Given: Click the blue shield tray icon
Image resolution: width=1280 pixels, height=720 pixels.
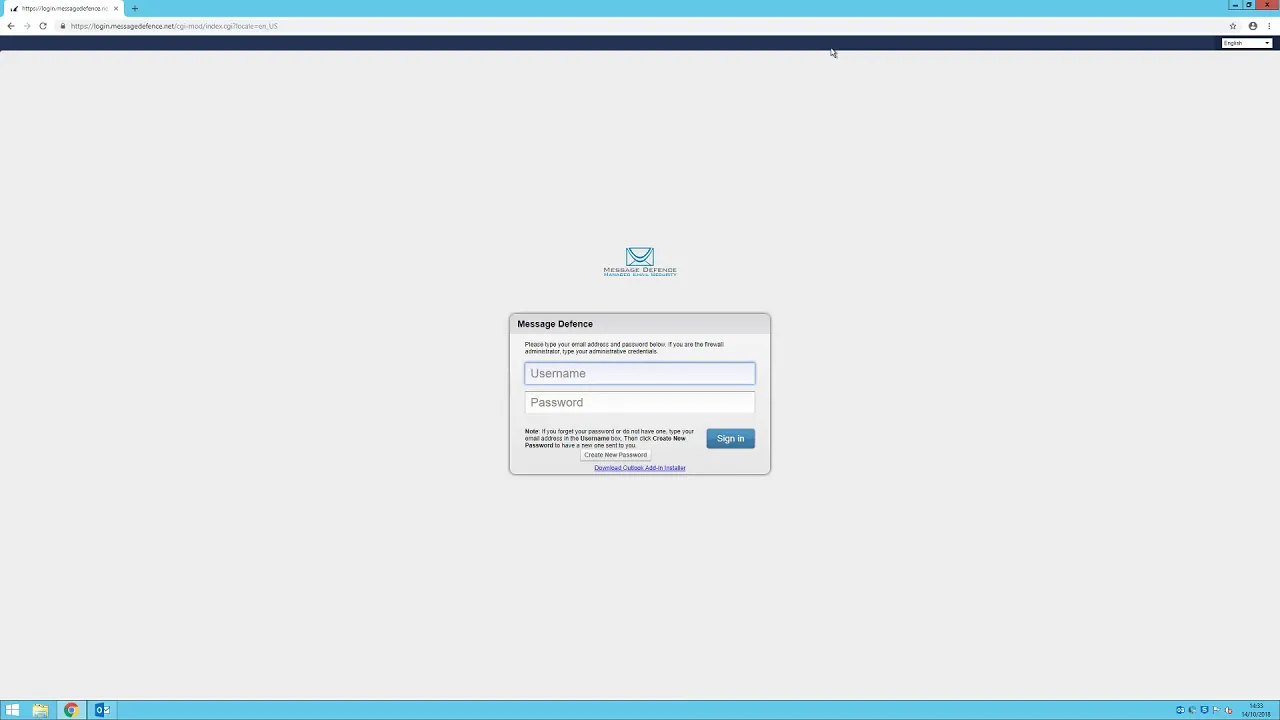Looking at the screenshot, I should pyautogui.click(x=1204, y=710).
